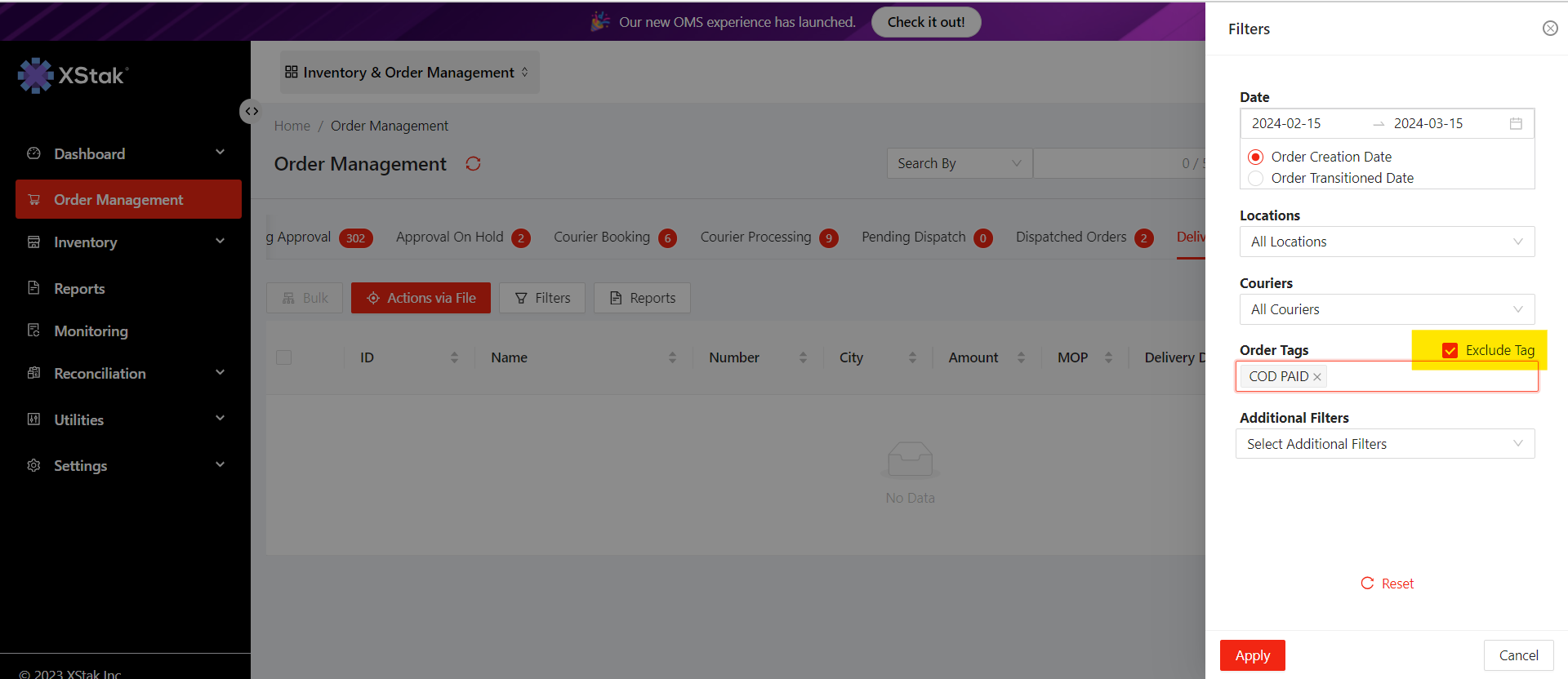
Task: Click the XStak logo
Action: click(73, 76)
